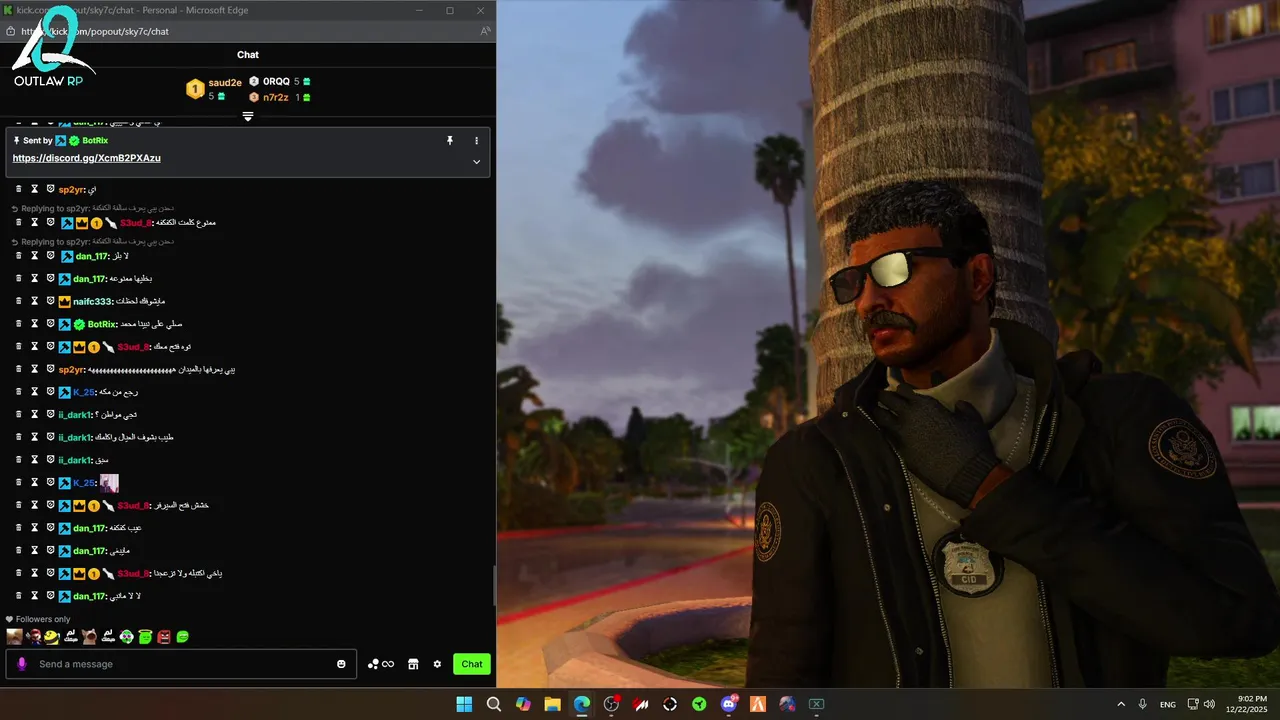Ban dan_117 on the bottom message
The height and width of the screenshot is (720, 1280).
pyautogui.click(x=50, y=596)
